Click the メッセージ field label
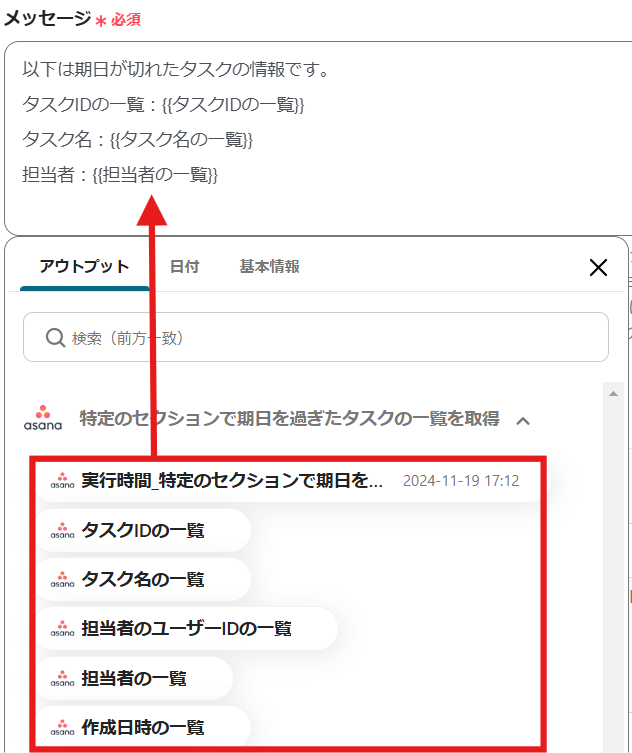The height and width of the screenshot is (753, 632). (47, 19)
